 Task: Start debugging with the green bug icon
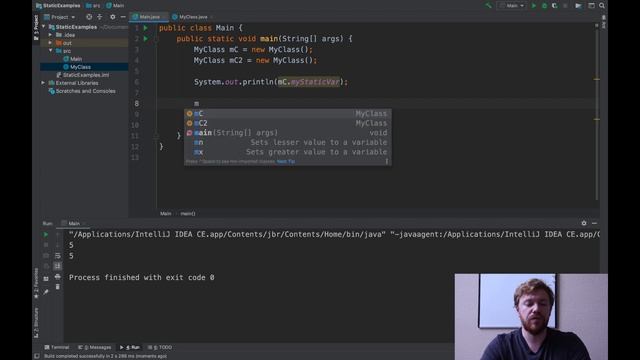pyautogui.click(x=544, y=6)
